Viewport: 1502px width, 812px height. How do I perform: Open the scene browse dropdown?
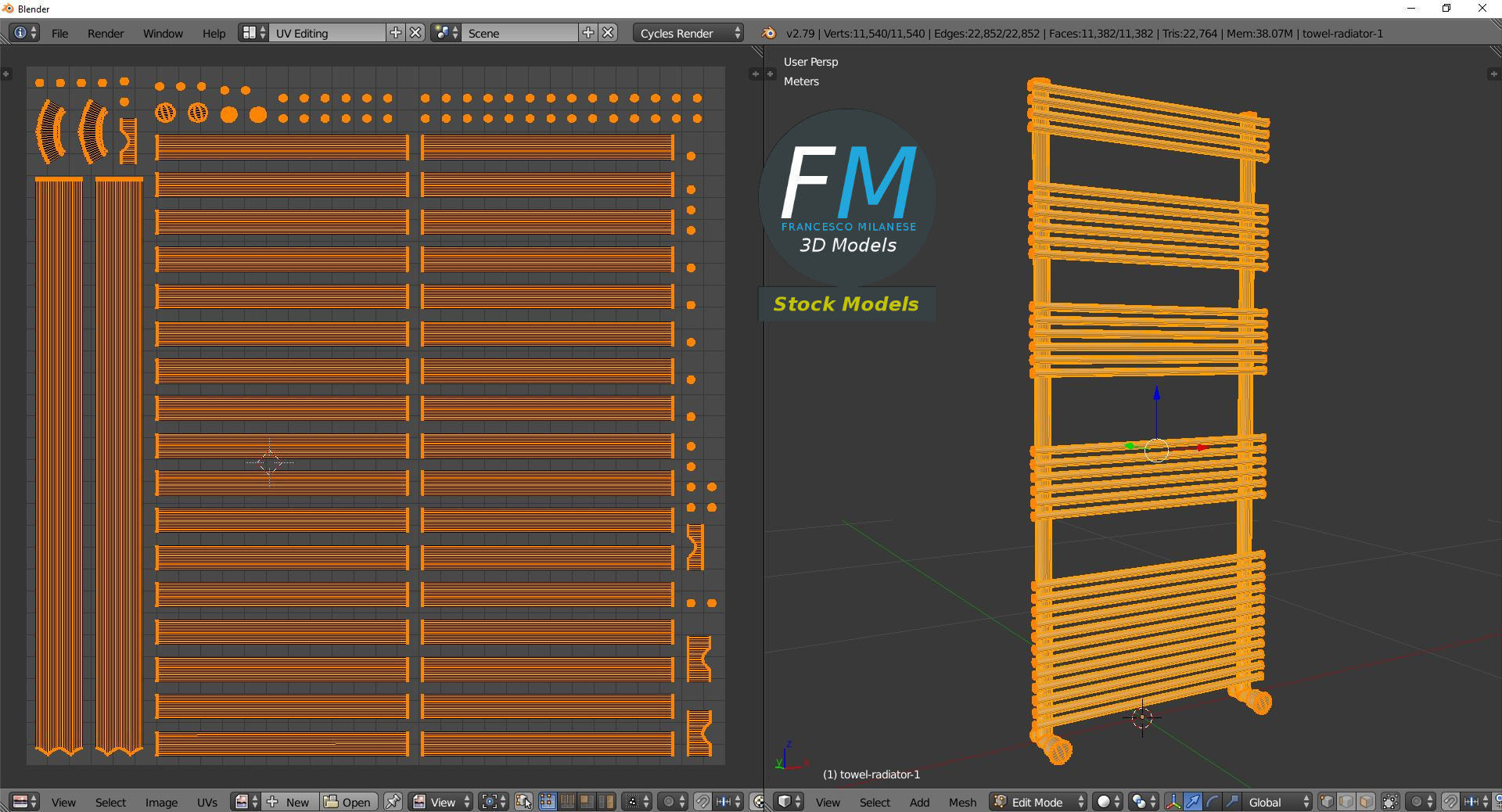pyautogui.click(x=446, y=33)
